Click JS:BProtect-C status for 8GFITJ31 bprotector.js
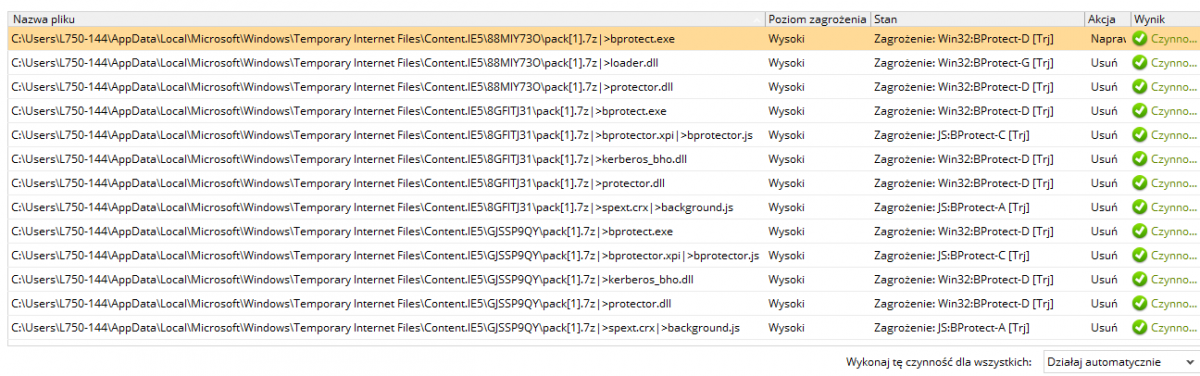 [x=952, y=134]
